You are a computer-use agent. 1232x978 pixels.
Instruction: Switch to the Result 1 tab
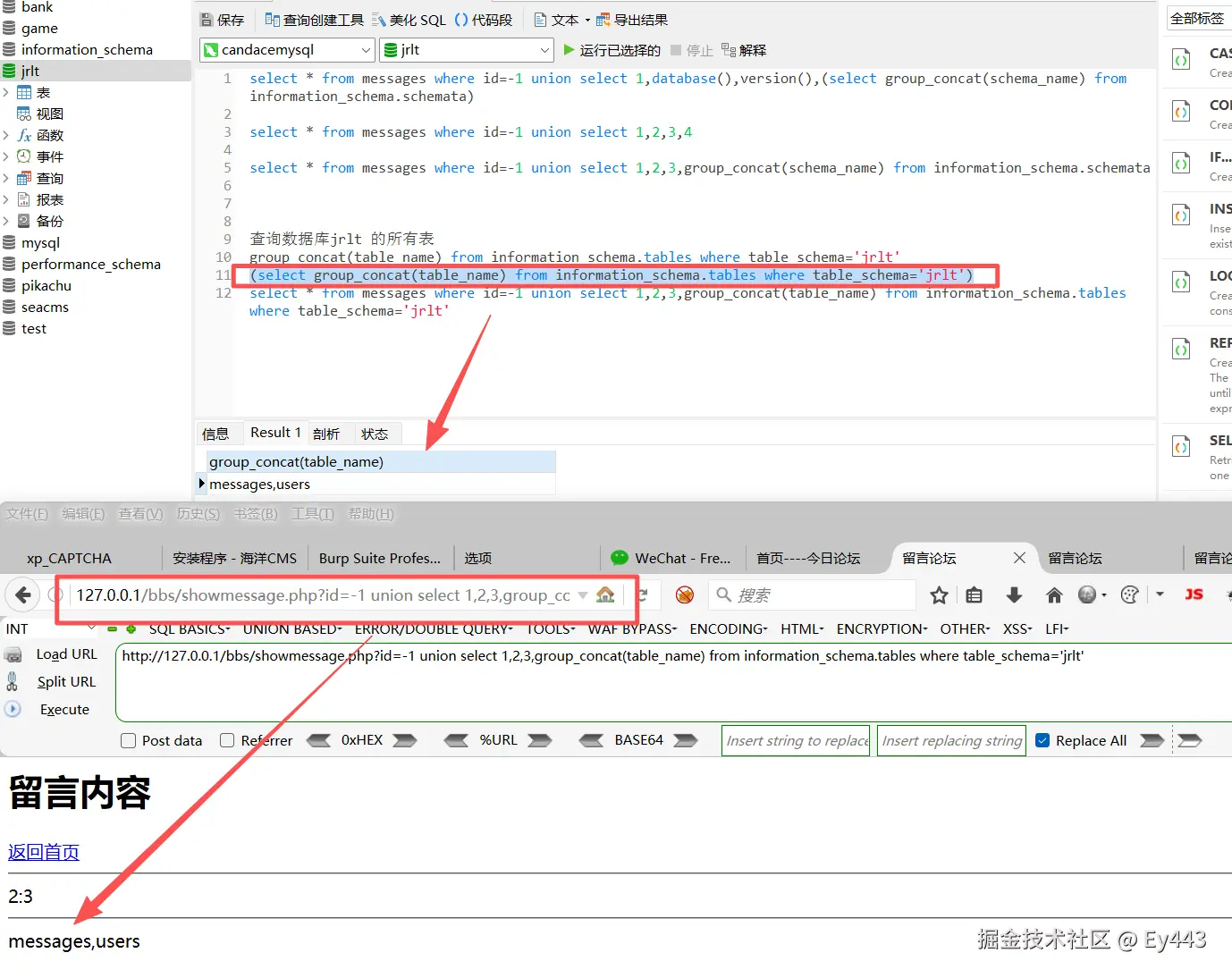(x=275, y=433)
